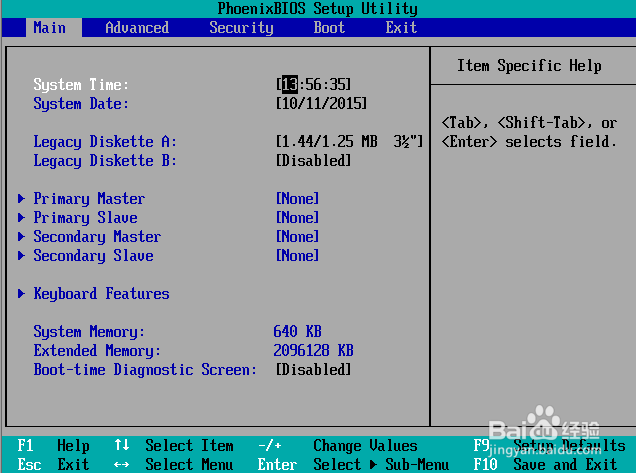Select the System Memory label
Image resolution: width=636 pixels, height=473 pixels.
[x=89, y=332]
